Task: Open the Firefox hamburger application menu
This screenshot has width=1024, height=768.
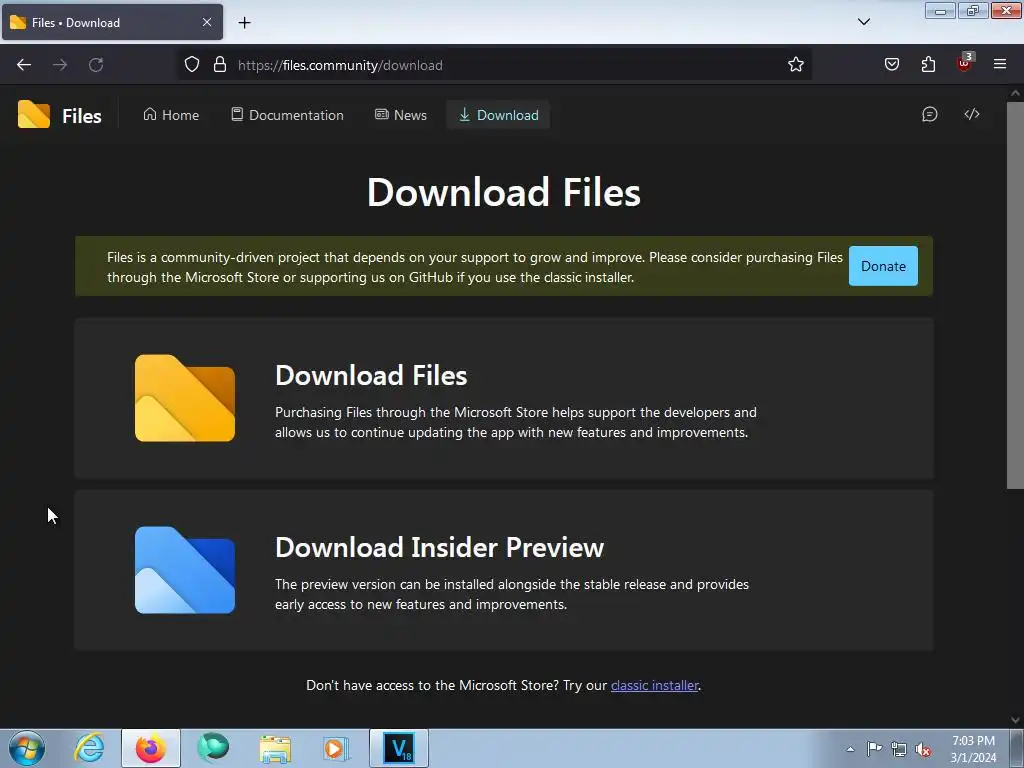Action: 1000,65
